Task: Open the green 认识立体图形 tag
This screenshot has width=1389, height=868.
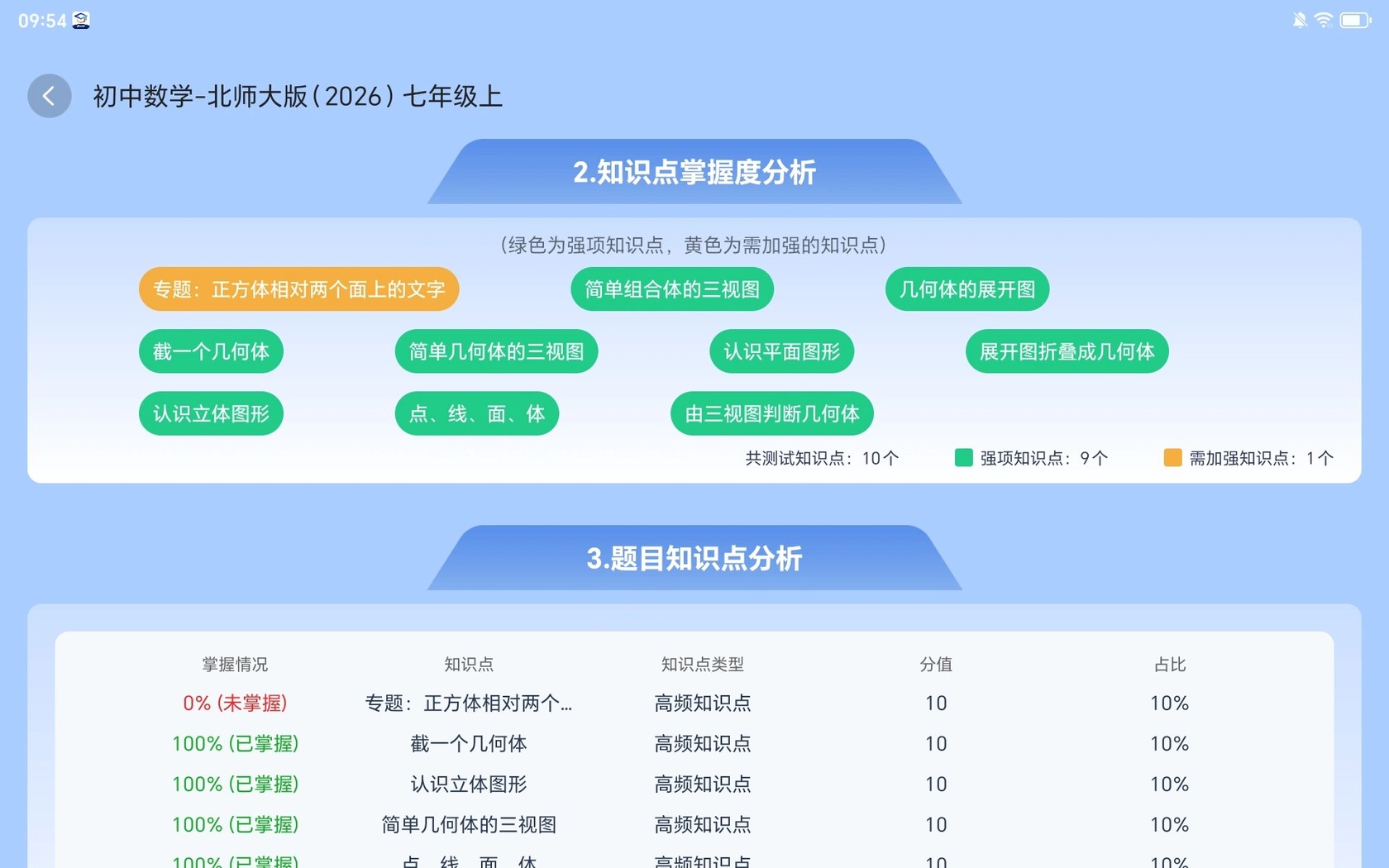Action: tap(211, 413)
